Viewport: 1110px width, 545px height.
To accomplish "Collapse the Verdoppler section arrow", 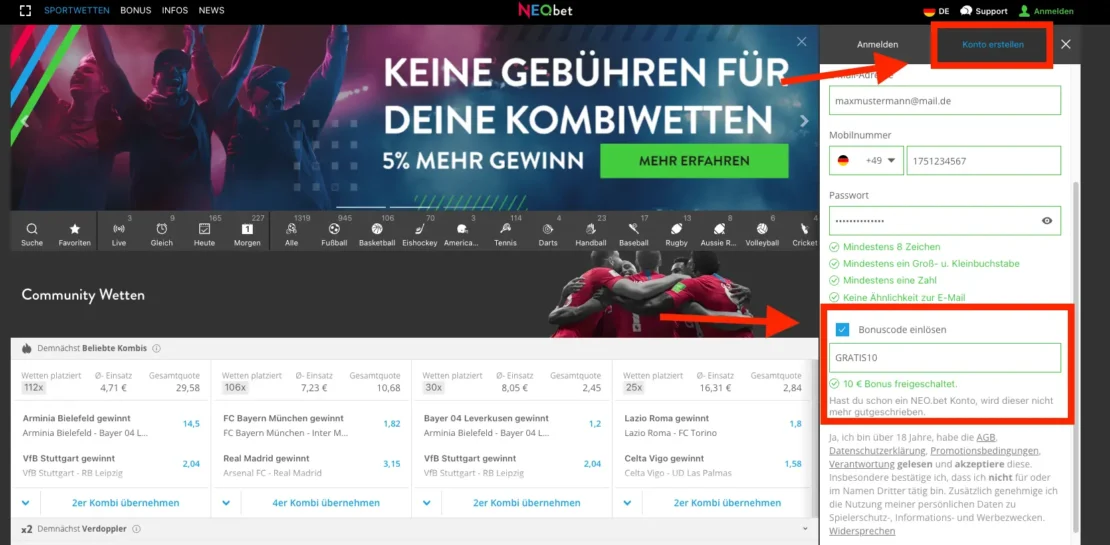I will [x=805, y=529].
